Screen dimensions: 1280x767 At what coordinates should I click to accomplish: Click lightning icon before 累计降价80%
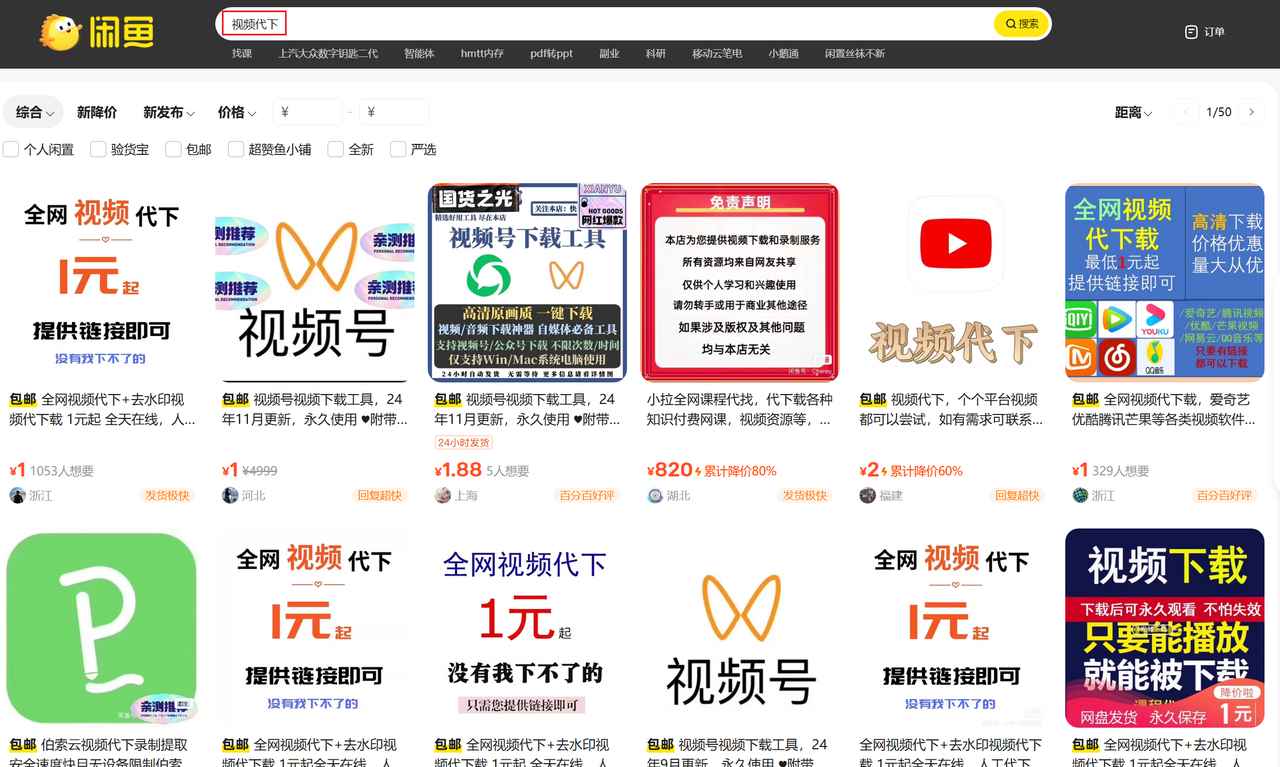699,470
